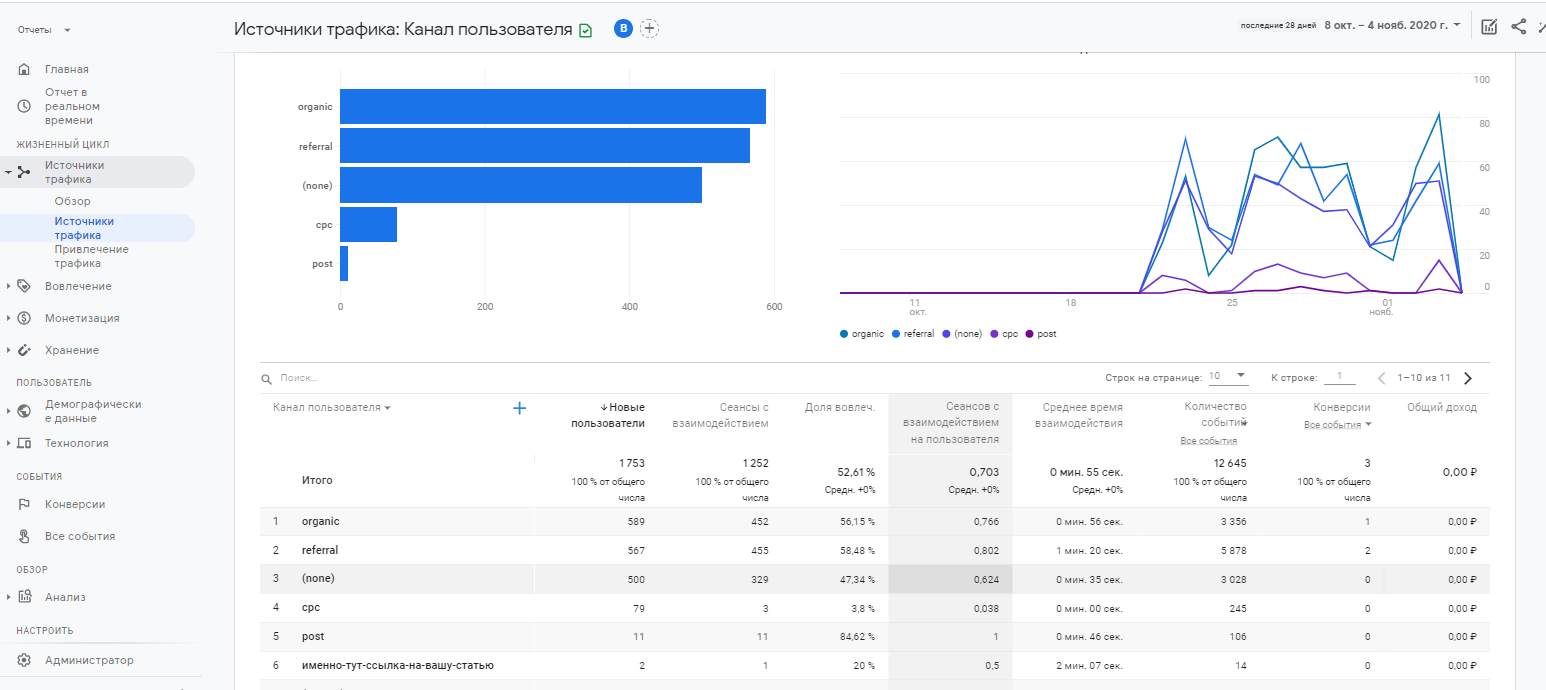This screenshot has width=1546, height=690.
Task: Click the blue plus to add dimension
Action: (519, 408)
